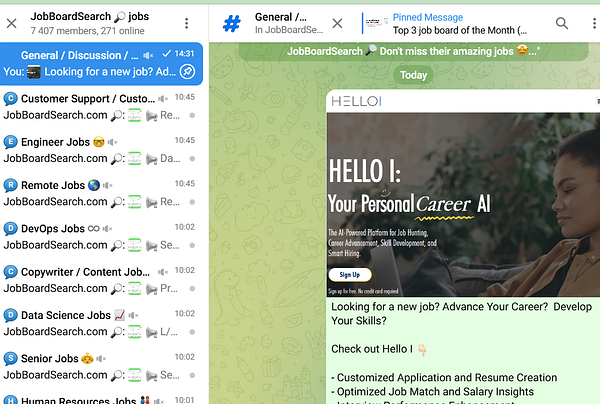Click HELLOI logo on message card
The image size is (600, 404).
(x=356, y=101)
